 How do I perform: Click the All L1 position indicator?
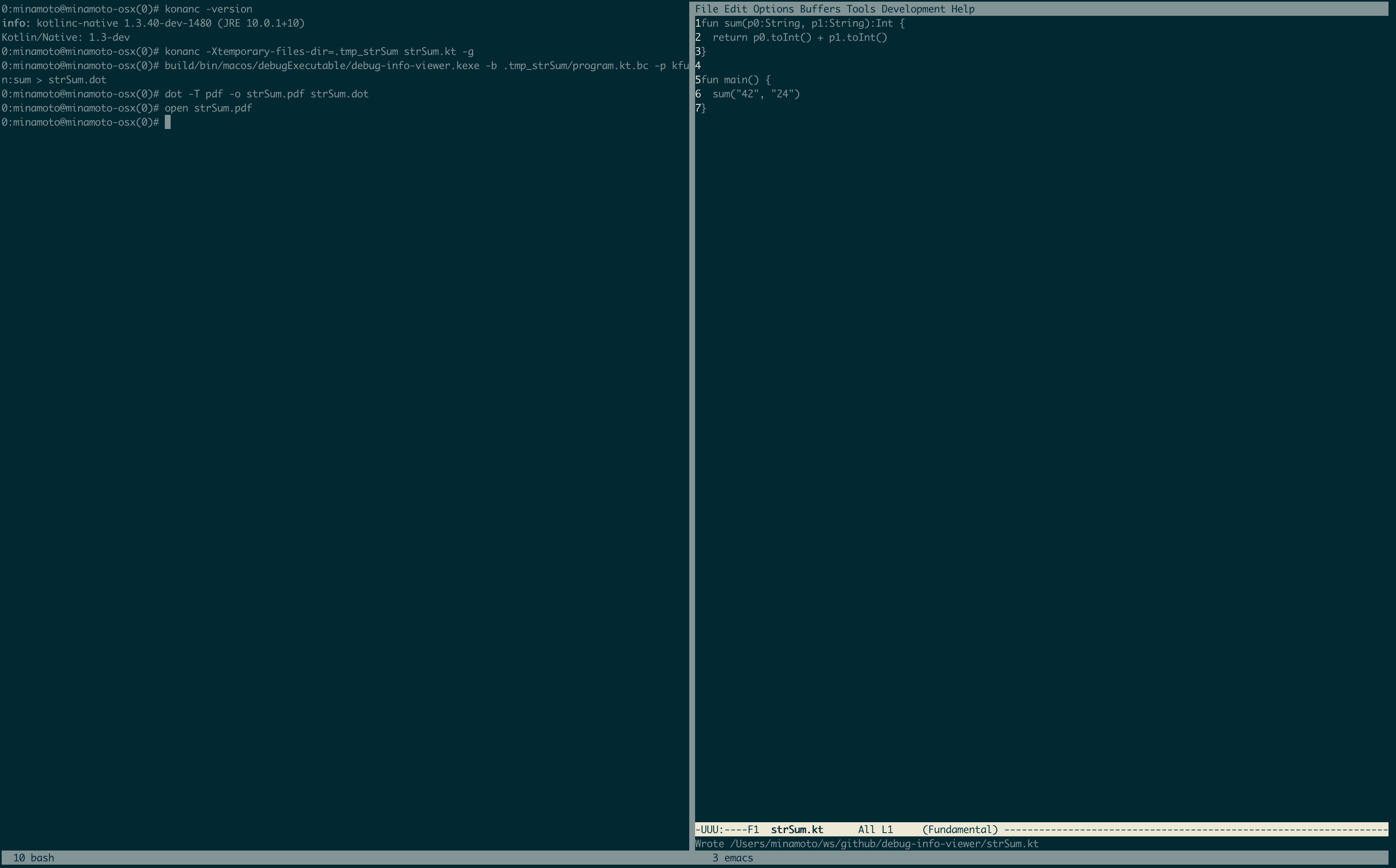point(875,830)
